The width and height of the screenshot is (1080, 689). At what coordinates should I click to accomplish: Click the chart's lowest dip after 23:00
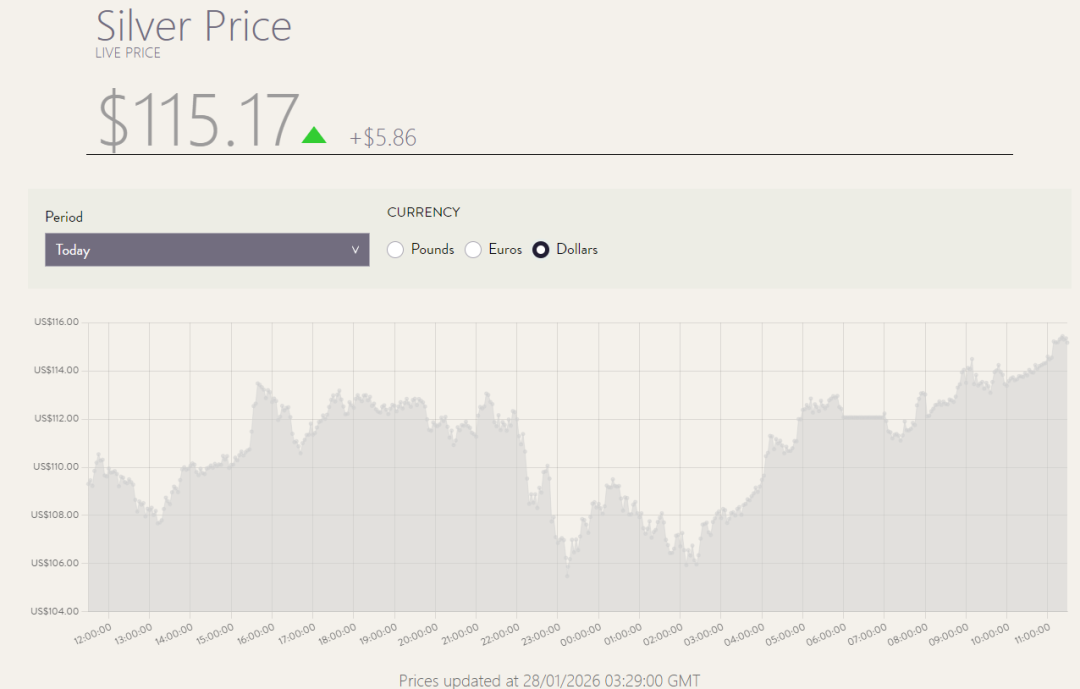(567, 575)
